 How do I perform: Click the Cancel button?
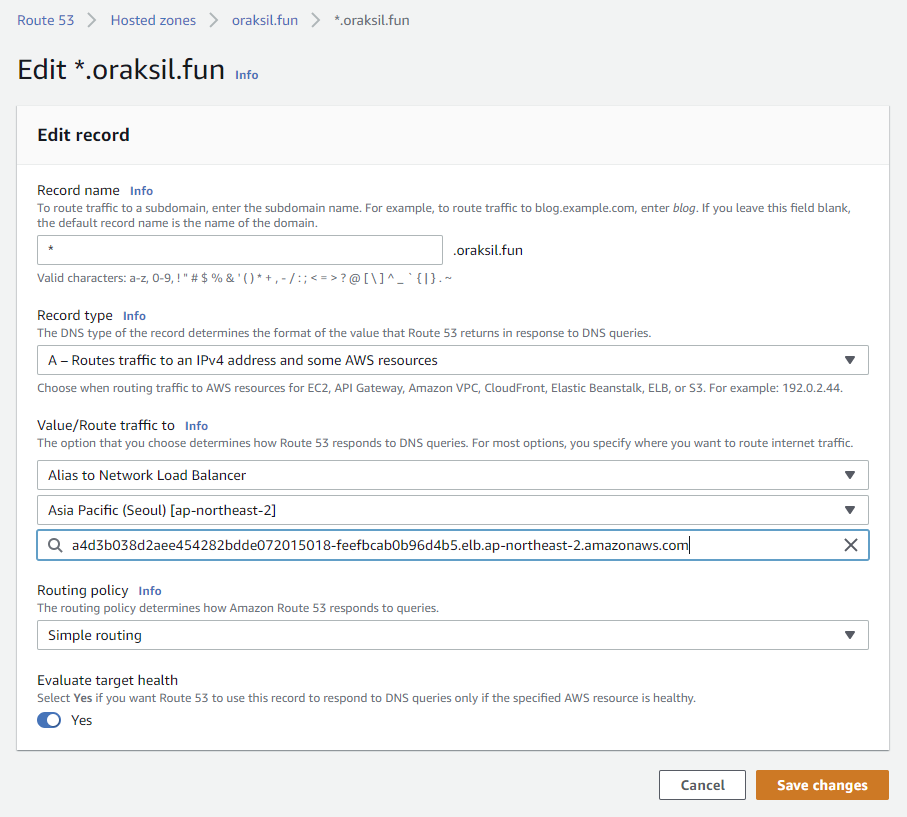pos(702,785)
